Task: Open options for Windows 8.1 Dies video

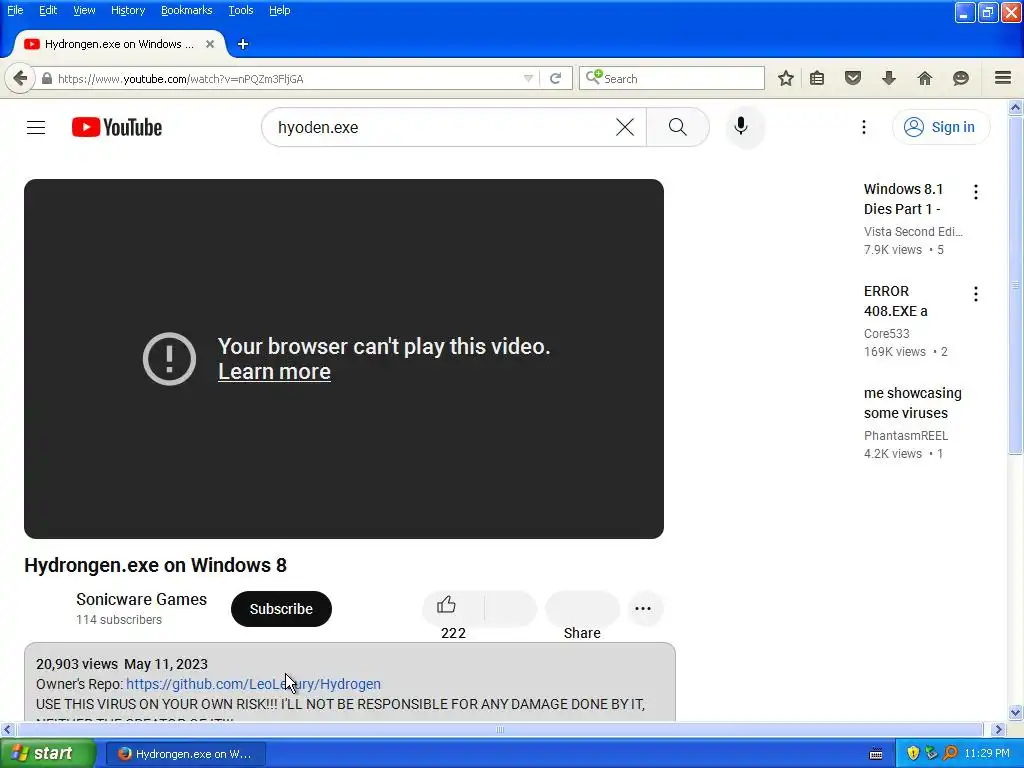Action: tap(976, 192)
